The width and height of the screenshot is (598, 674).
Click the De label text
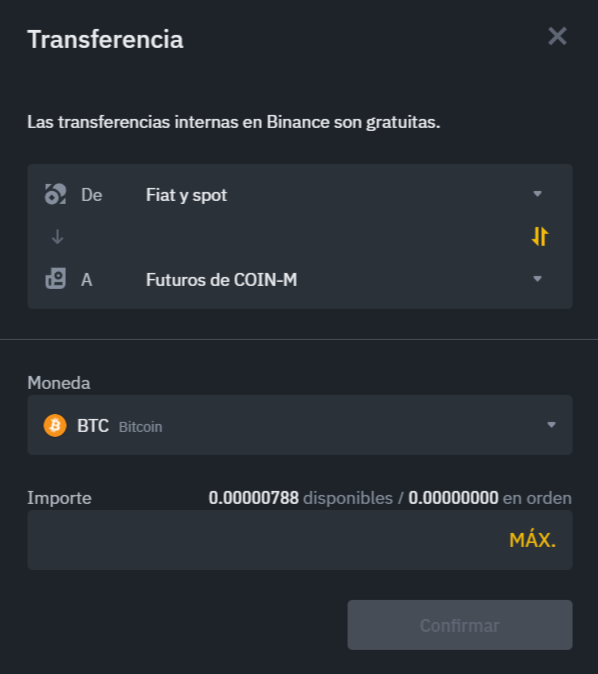coord(92,195)
